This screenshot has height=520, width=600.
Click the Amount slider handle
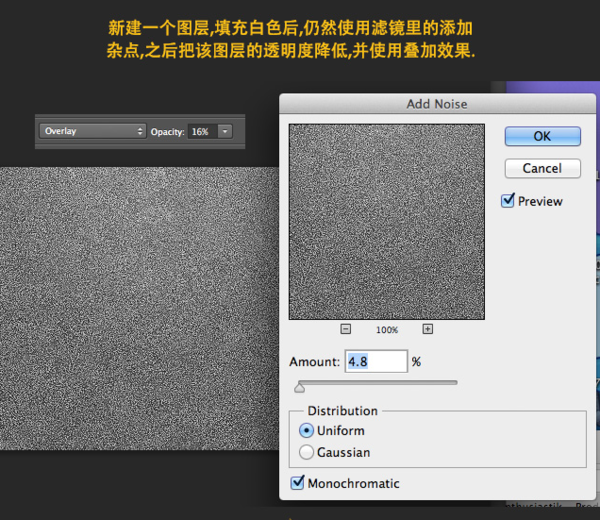300,388
